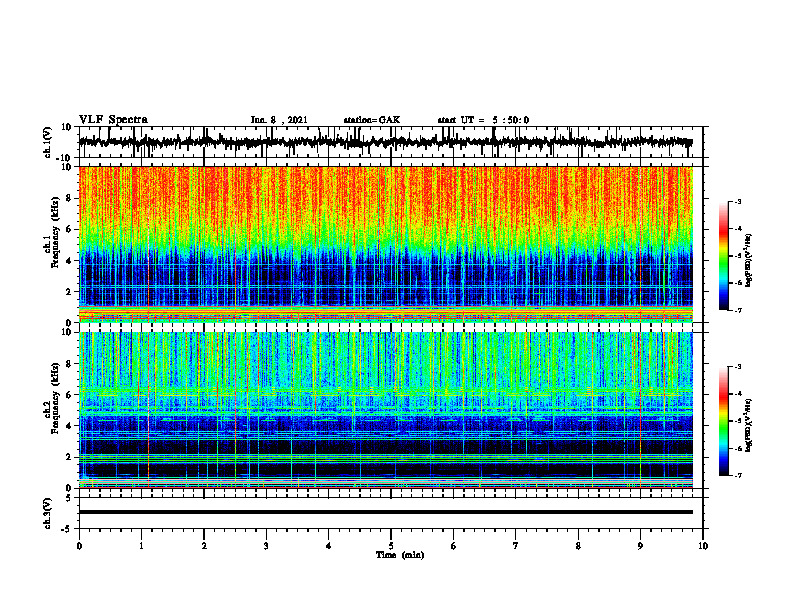Viewport: 792px width, 612px height.
Task: Select the "start UT = 5:50:0" text
Action: pyautogui.click(x=483, y=120)
